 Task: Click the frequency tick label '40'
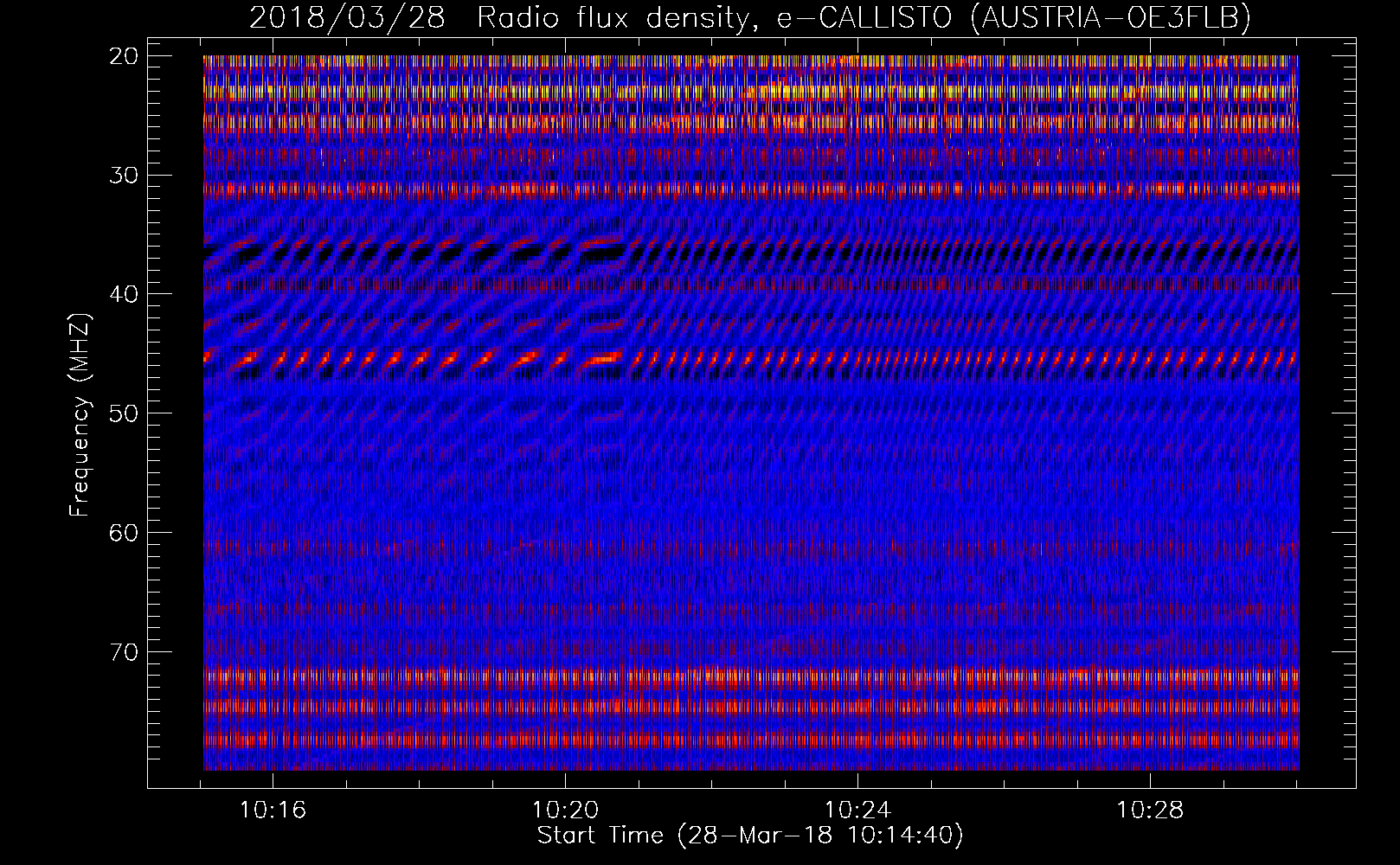tap(124, 294)
